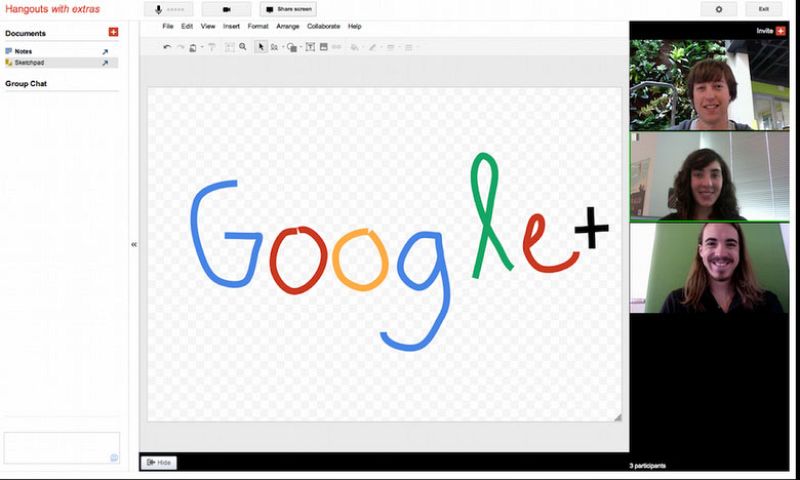This screenshot has height=480, width=800.
Task: Open the settings gear
Action: [x=718, y=9]
